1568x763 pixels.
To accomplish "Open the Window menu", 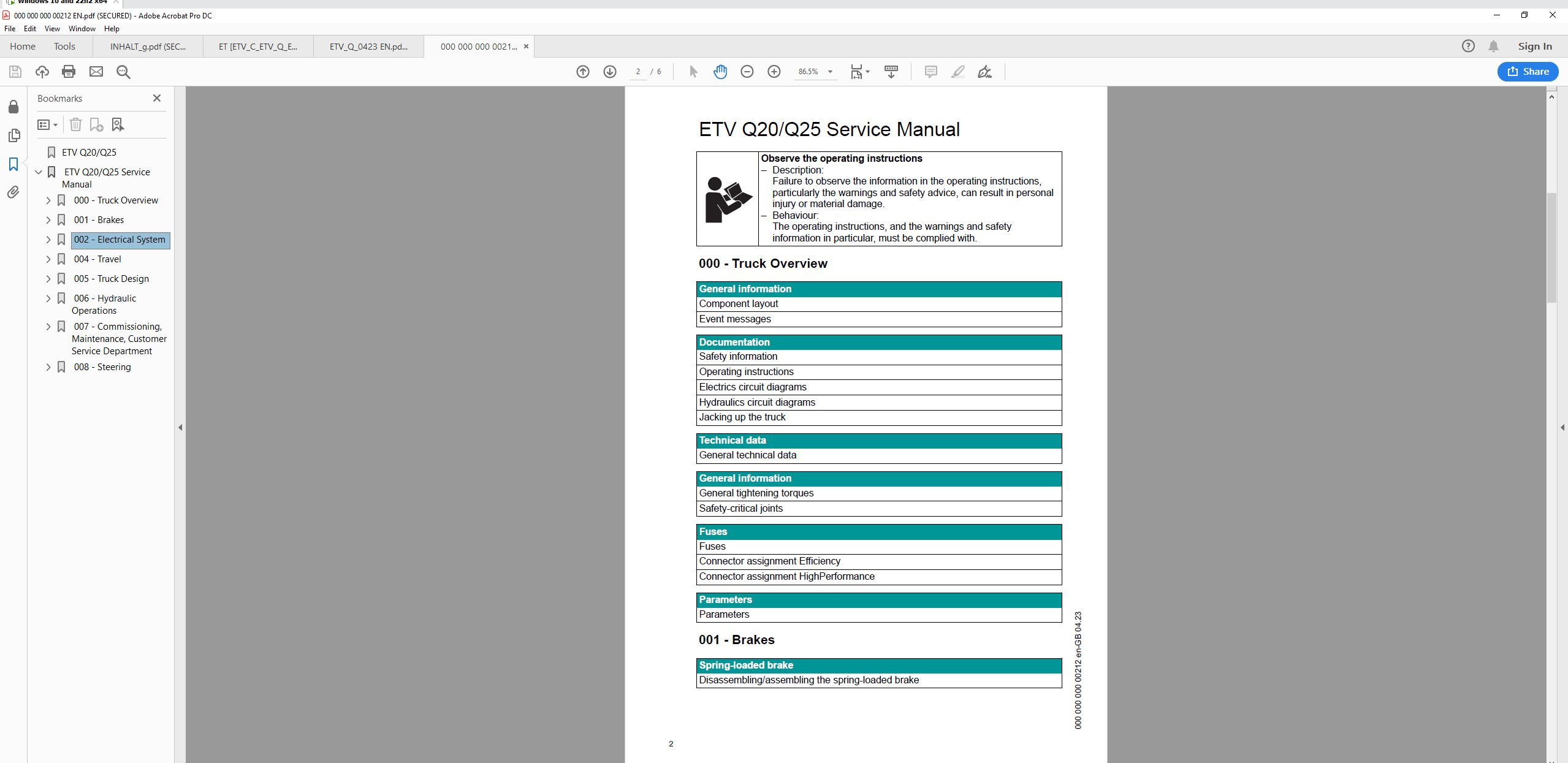I will coord(82,29).
